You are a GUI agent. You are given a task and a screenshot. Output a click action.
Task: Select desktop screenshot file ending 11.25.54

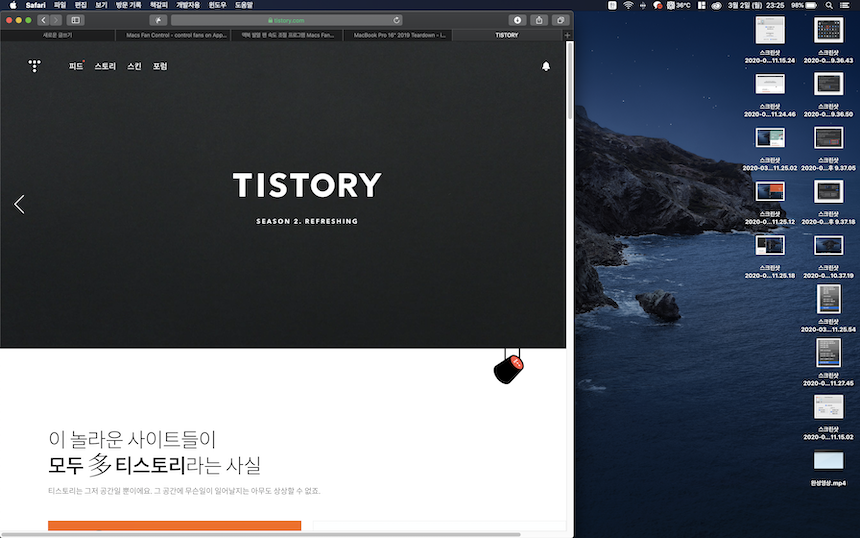(828, 308)
